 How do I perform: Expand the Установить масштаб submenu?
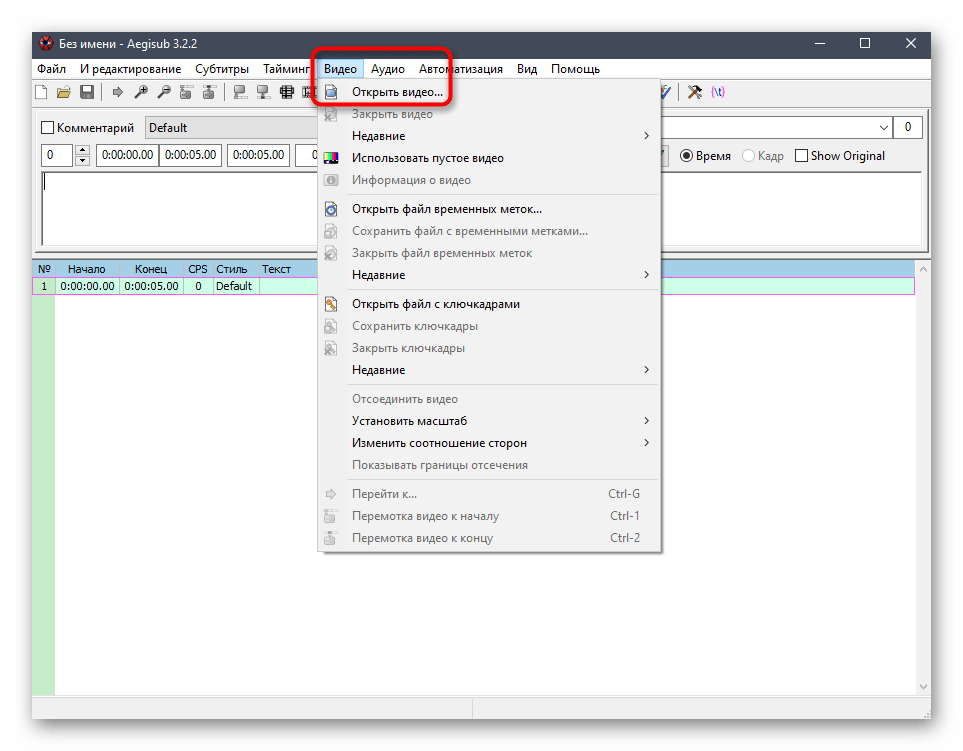tap(489, 421)
